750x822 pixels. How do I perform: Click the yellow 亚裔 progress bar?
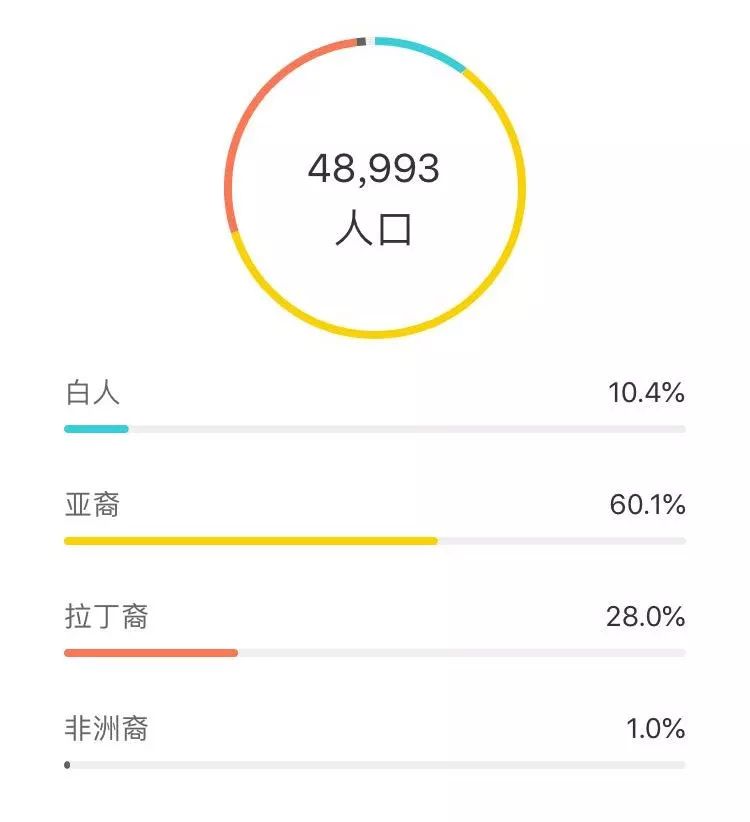(x=251, y=541)
